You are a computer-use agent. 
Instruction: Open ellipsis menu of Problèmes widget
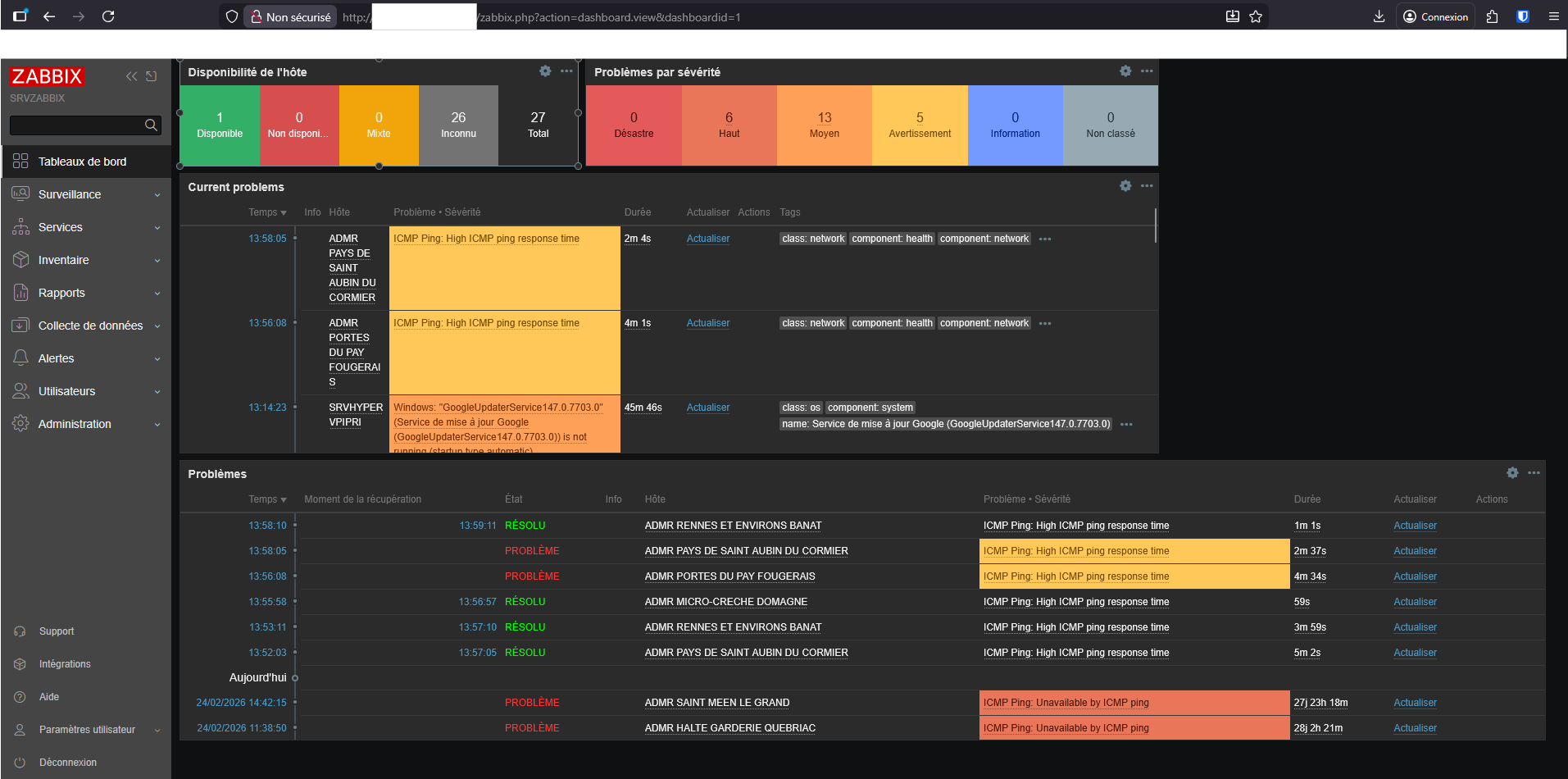click(x=1534, y=473)
